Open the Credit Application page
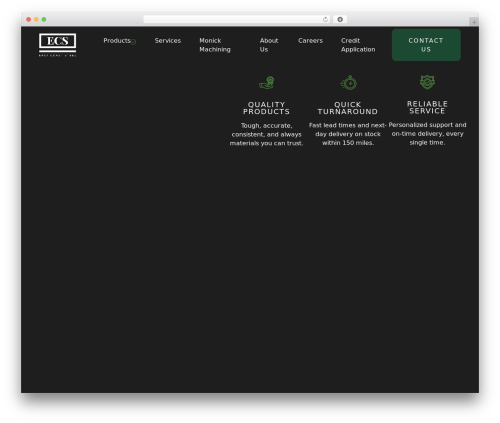The image size is (500, 423). (x=358, y=45)
